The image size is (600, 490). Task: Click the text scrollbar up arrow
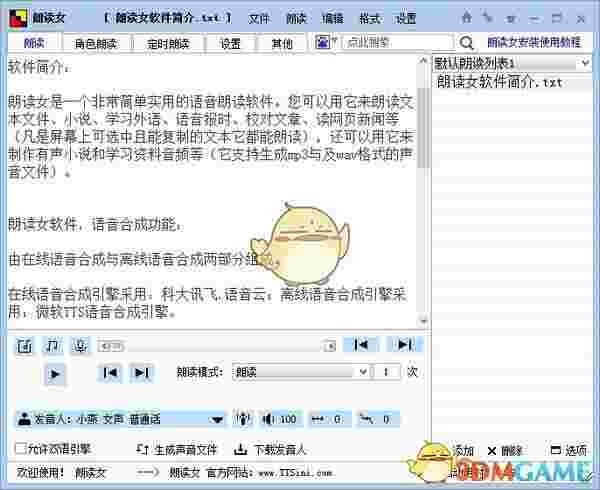[x=423, y=60]
